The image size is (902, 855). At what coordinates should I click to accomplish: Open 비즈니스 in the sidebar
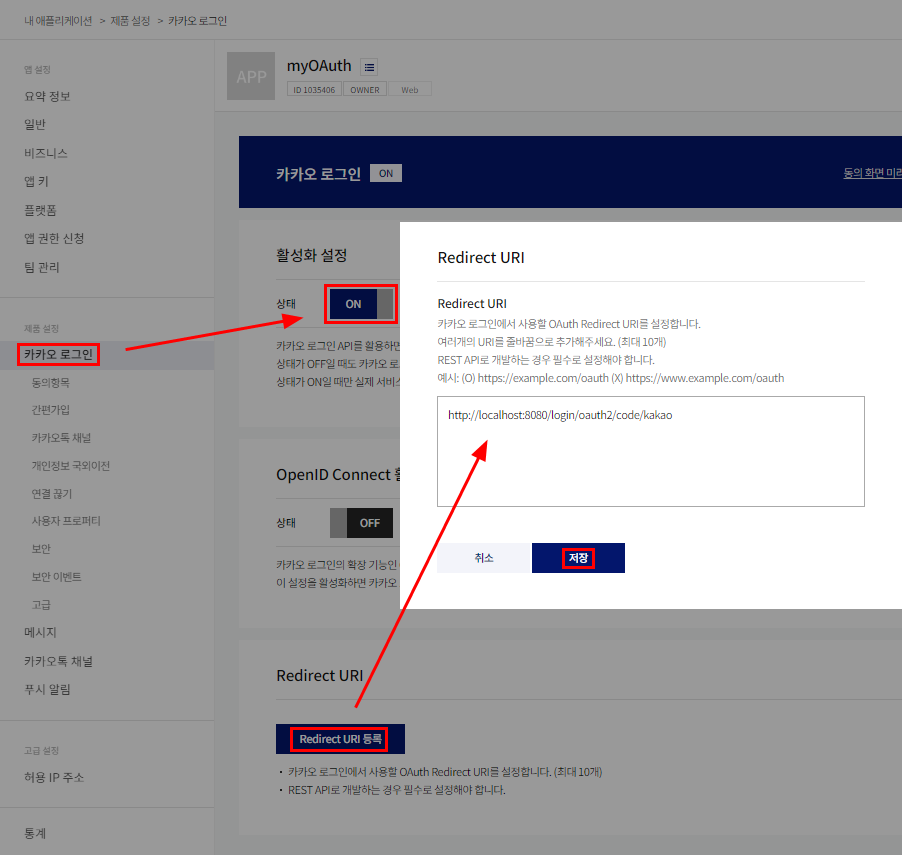pos(46,153)
